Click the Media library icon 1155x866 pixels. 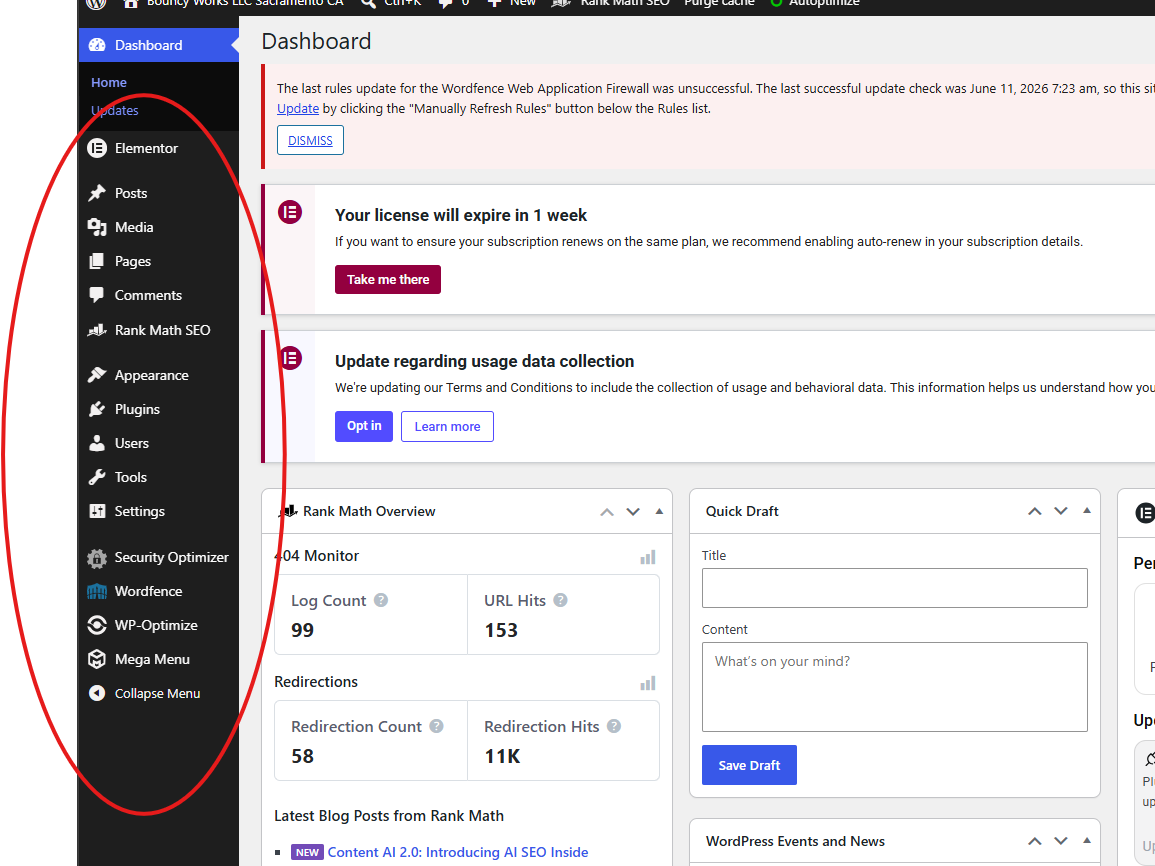click(97, 227)
